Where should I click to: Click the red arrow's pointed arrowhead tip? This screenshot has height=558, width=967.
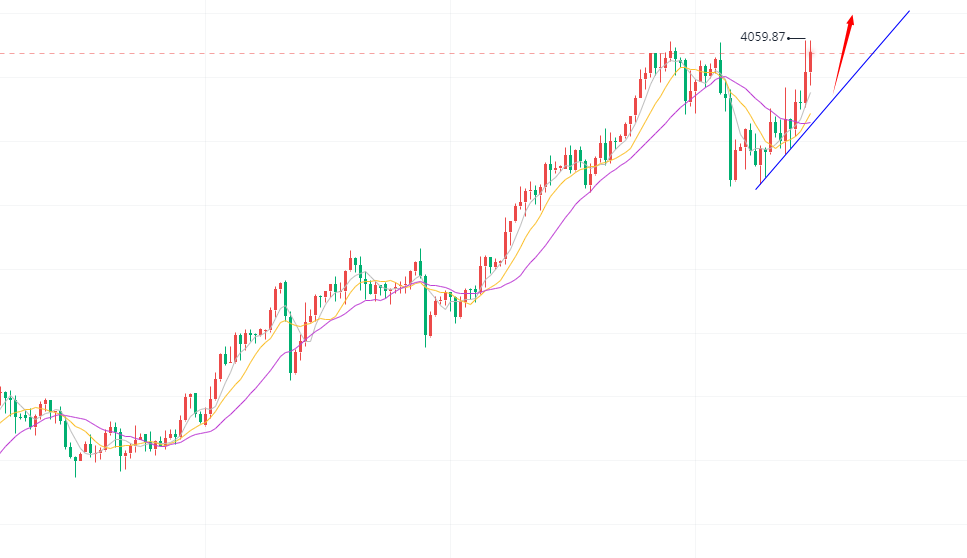click(x=851, y=16)
